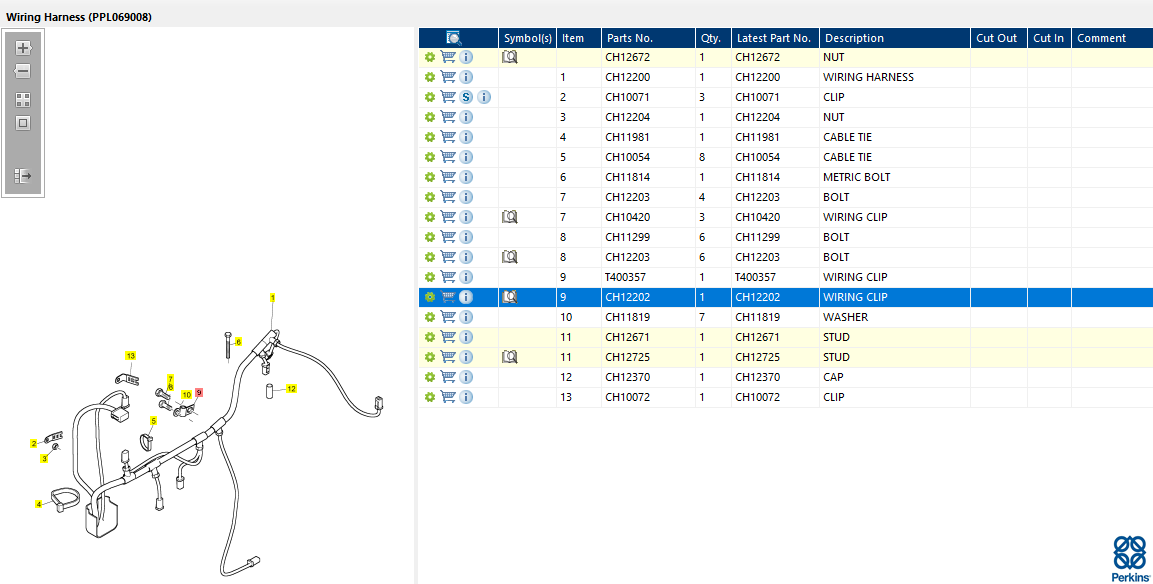Image resolution: width=1153 pixels, height=584 pixels.
Task: Open symbol book icon for CH10420
Action: [x=509, y=217]
